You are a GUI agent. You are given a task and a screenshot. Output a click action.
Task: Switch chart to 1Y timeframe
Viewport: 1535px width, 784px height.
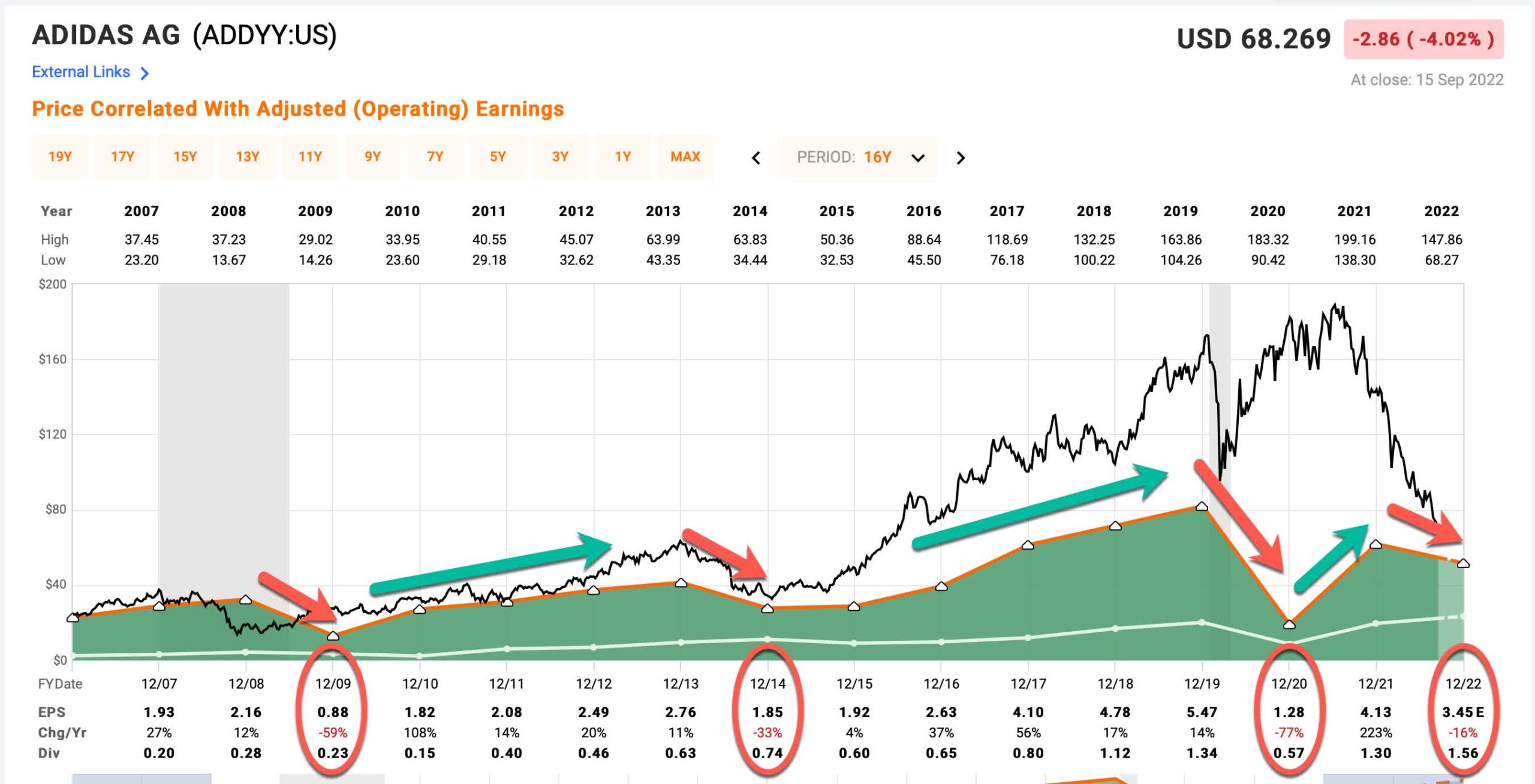pos(622,157)
